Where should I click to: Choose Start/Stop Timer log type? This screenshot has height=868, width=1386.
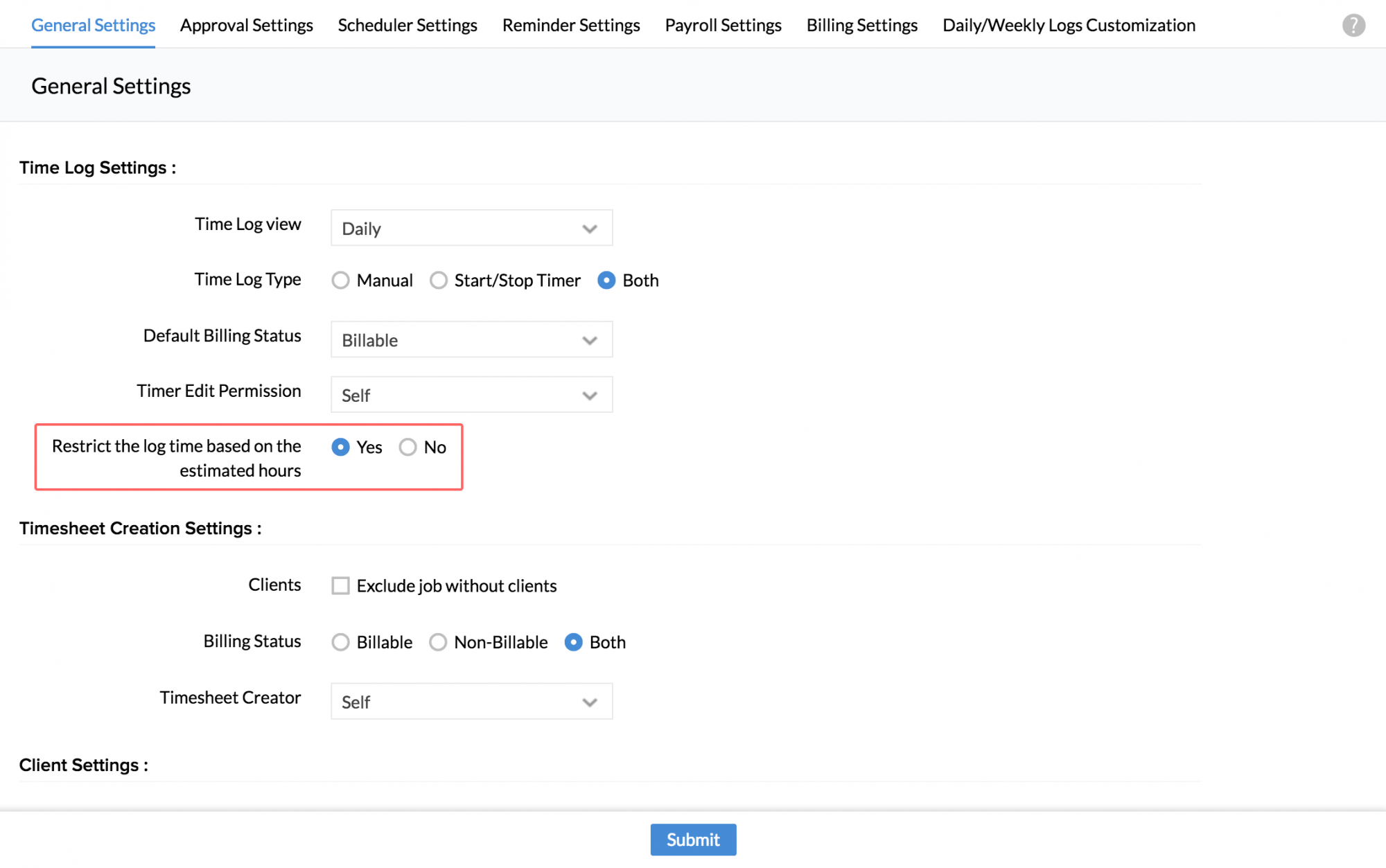(x=439, y=281)
